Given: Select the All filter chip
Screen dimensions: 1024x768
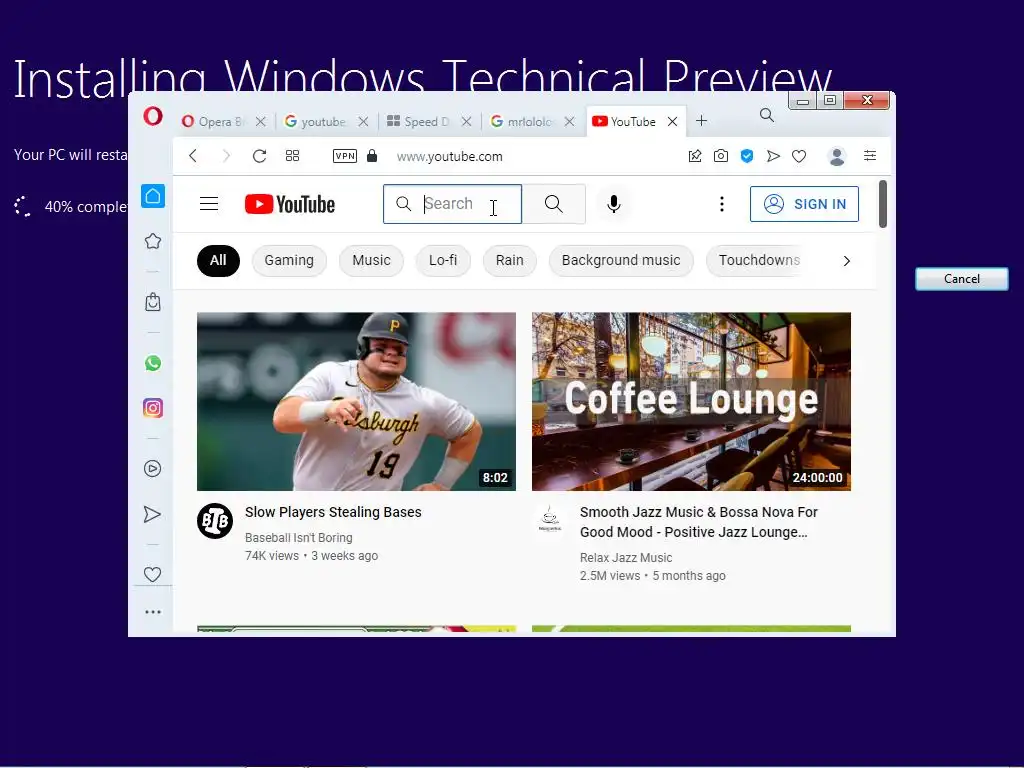Looking at the screenshot, I should point(218,260).
